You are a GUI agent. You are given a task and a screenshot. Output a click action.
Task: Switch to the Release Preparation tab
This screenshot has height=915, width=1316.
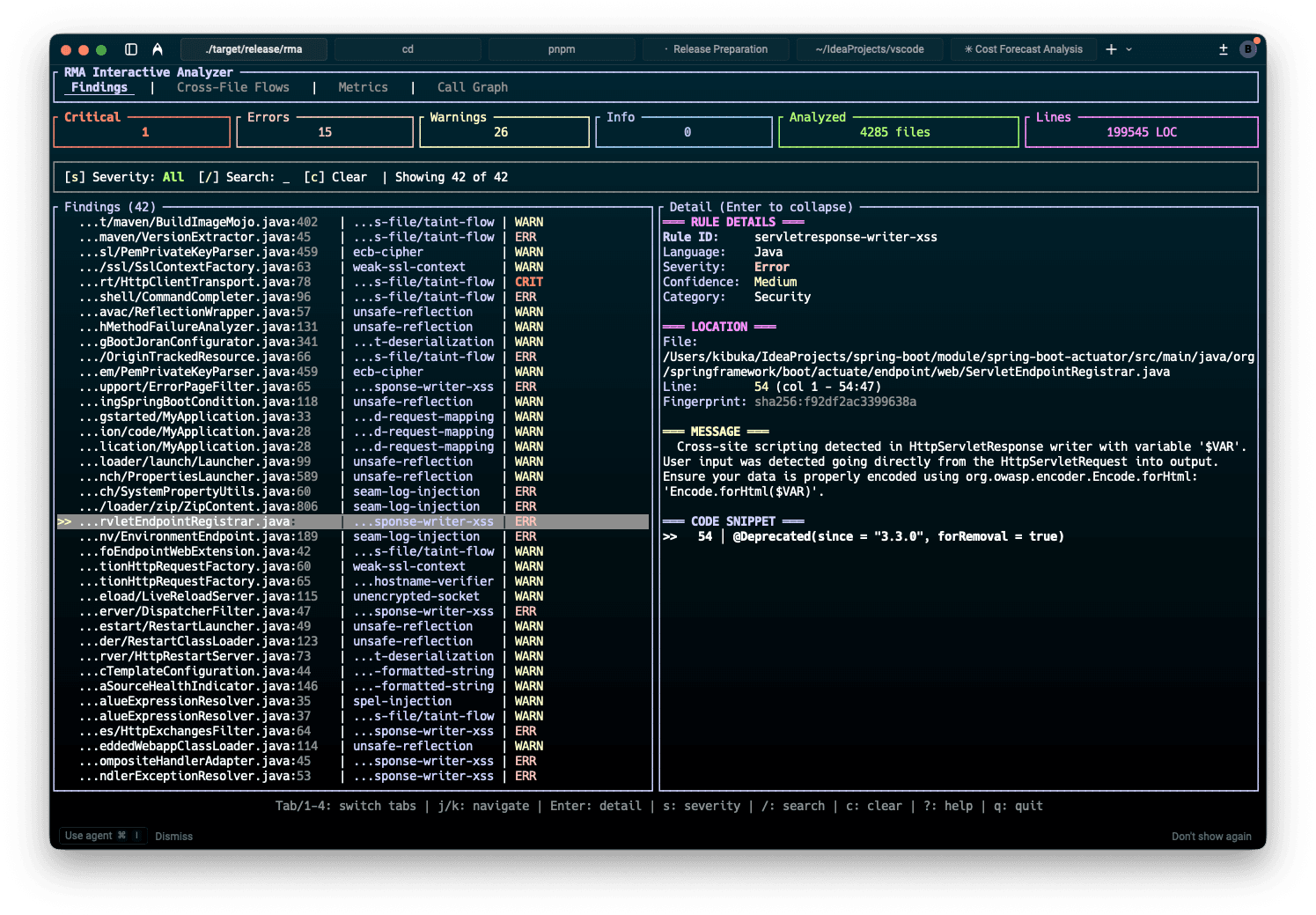point(719,49)
